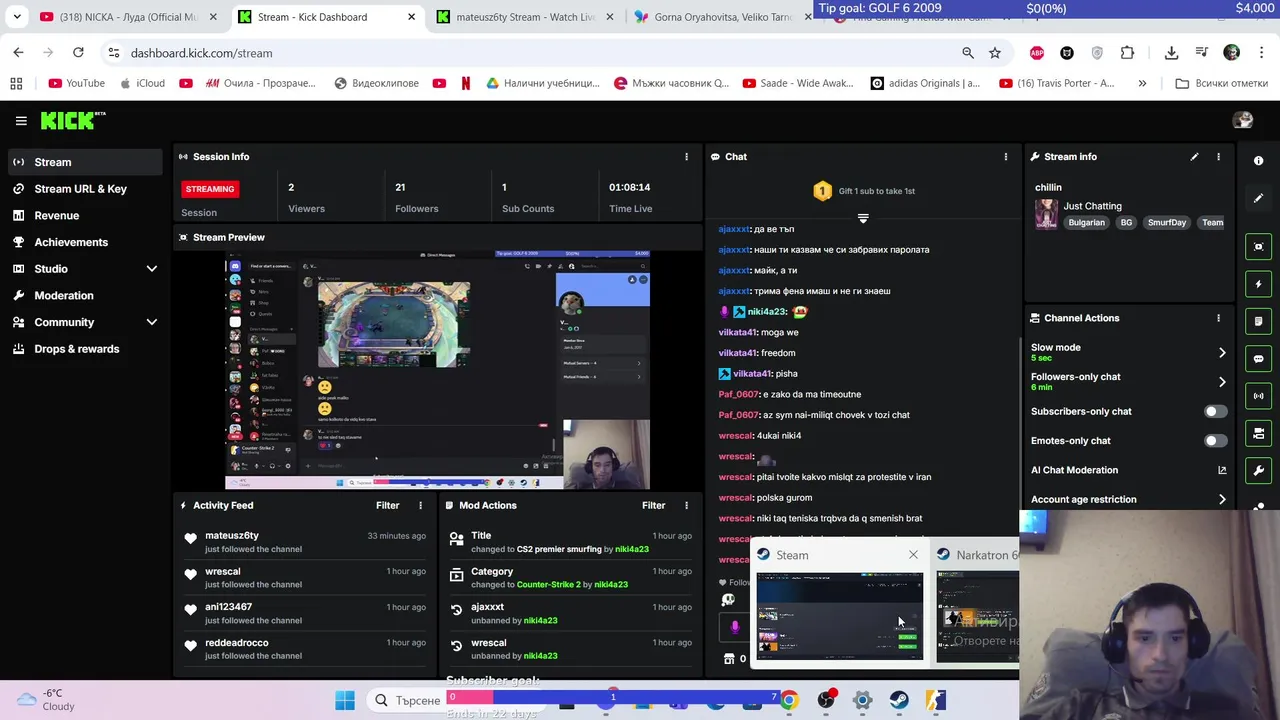Viewport: 1280px width, 720px height.
Task: Toggle Subscribers-only chat
Action: 1215,411
